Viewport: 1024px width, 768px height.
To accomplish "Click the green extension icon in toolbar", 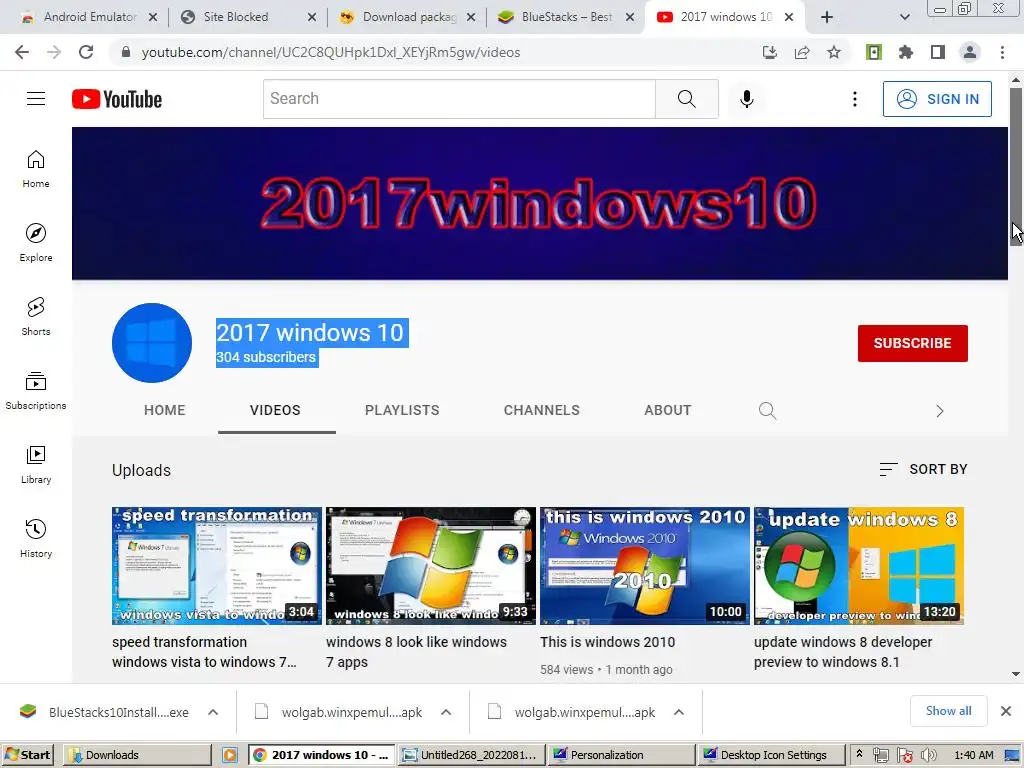I will pyautogui.click(x=874, y=52).
